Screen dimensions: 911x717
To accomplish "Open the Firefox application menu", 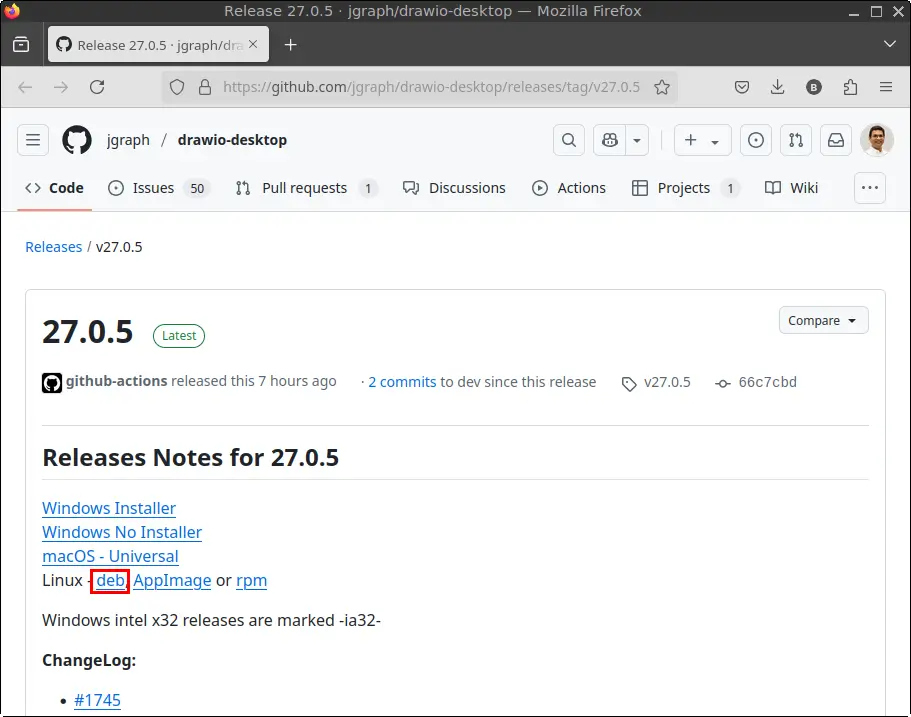I will [885, 87].
